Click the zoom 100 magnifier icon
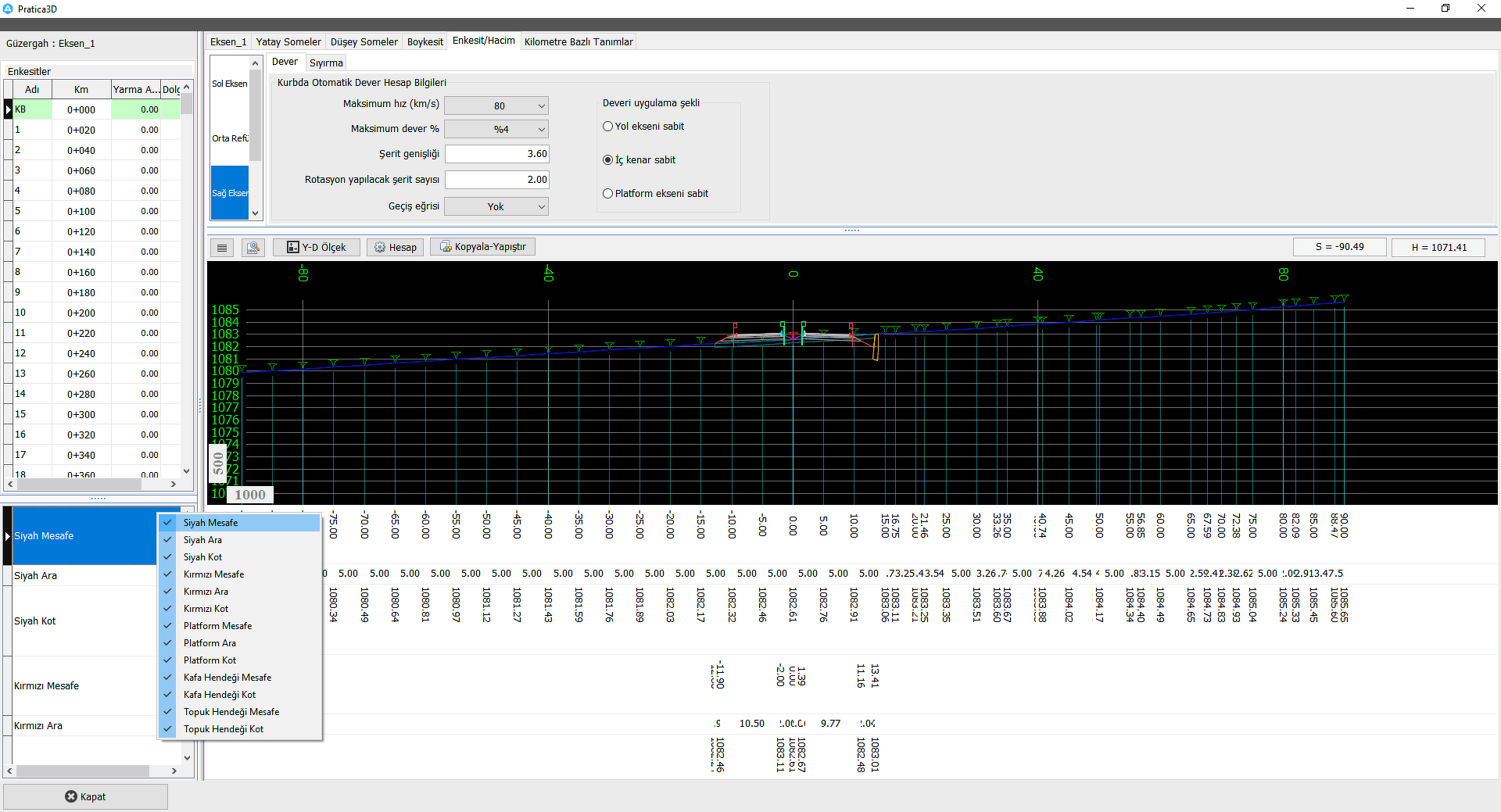The height and width of the screenshot is (812, 1501). tap(253, 248)
